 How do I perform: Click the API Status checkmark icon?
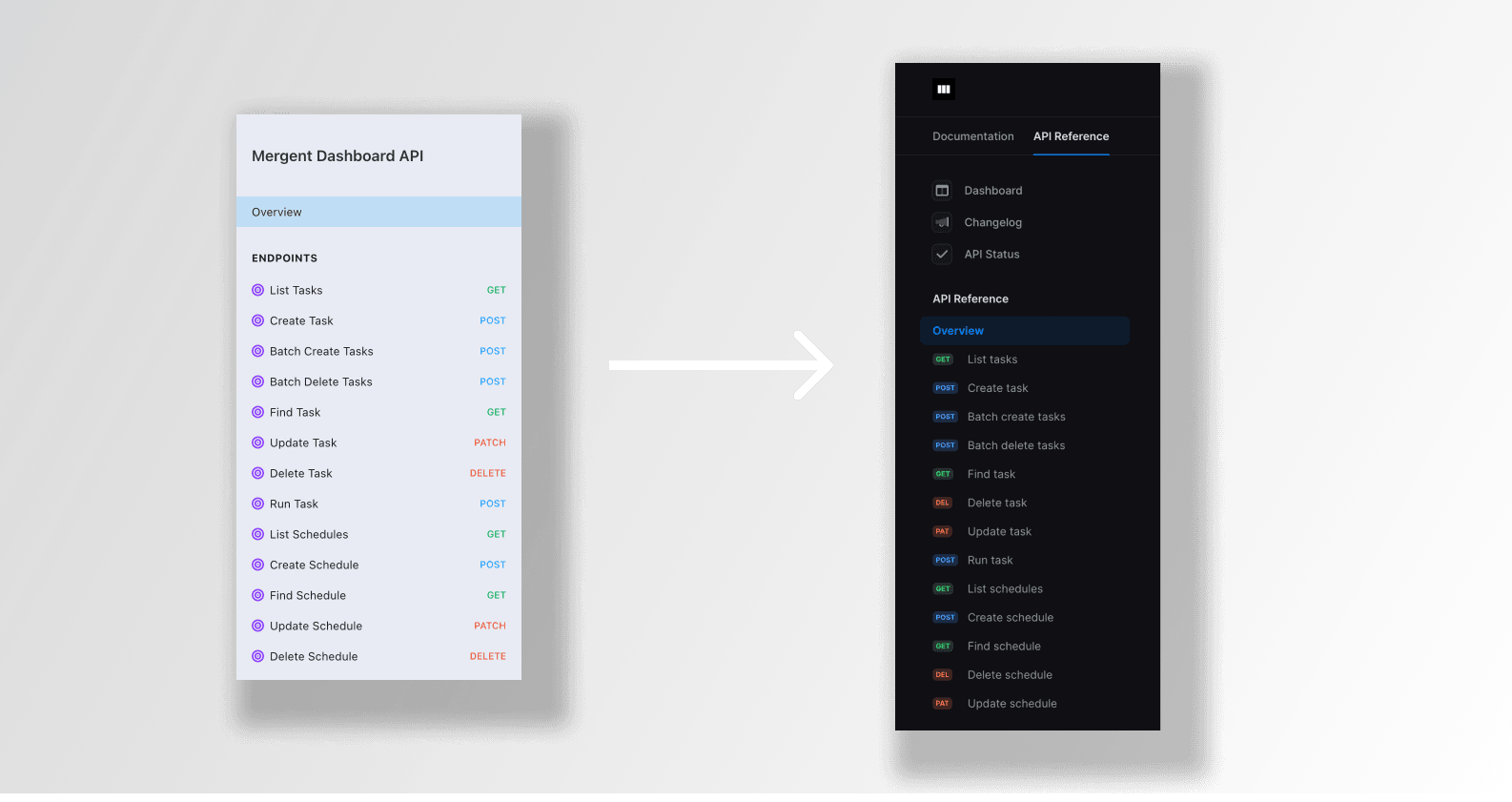click(942, 255)
